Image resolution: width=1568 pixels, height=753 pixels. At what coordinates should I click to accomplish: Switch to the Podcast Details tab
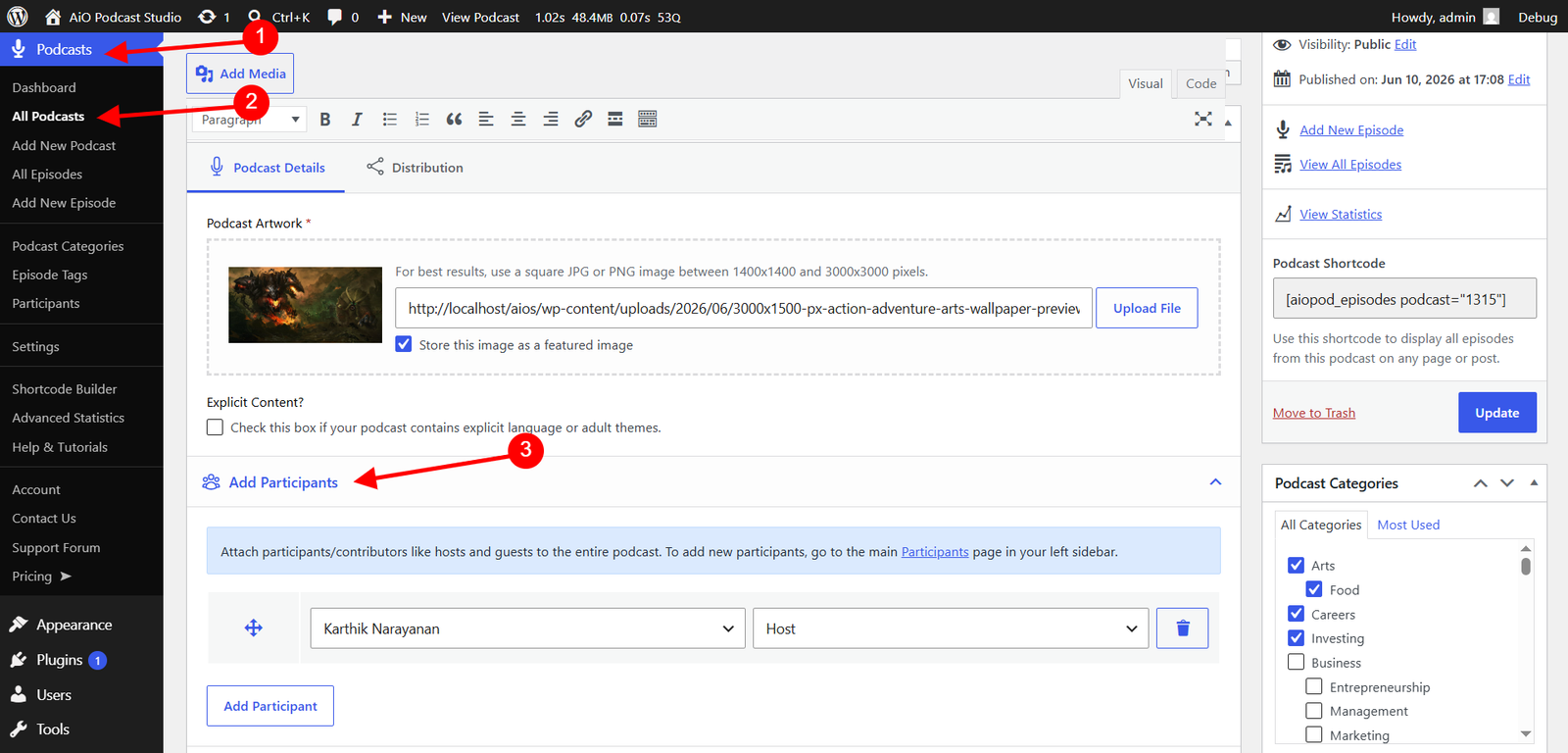pos(266,168)
